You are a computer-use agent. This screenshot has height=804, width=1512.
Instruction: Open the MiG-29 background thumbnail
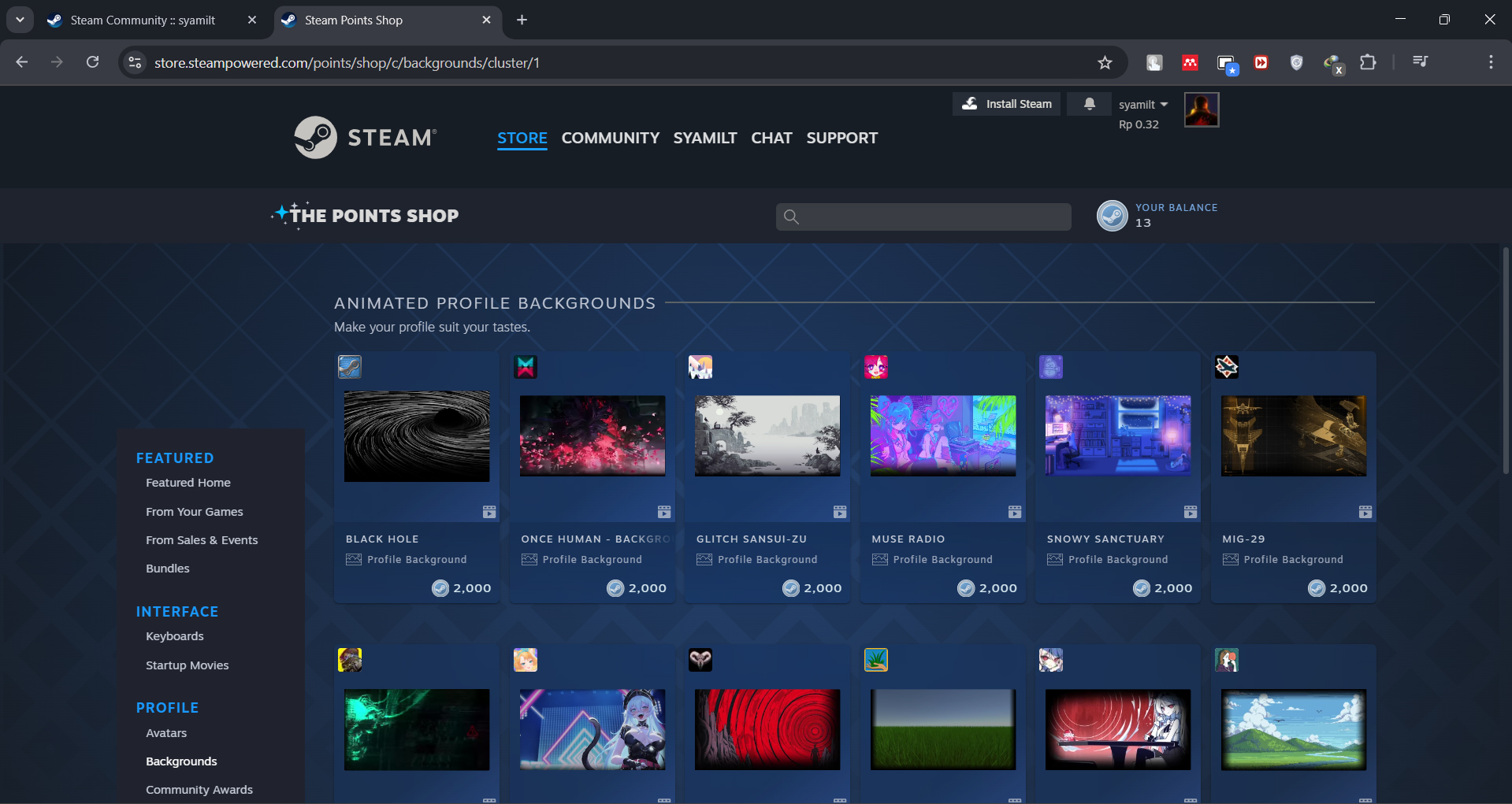point(1294,435)
